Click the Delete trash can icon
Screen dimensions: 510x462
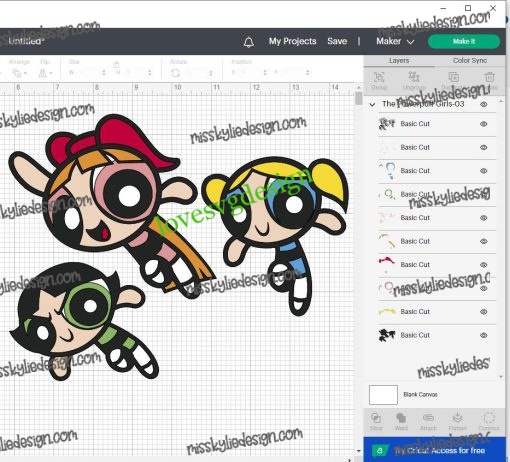pos(490,80)
